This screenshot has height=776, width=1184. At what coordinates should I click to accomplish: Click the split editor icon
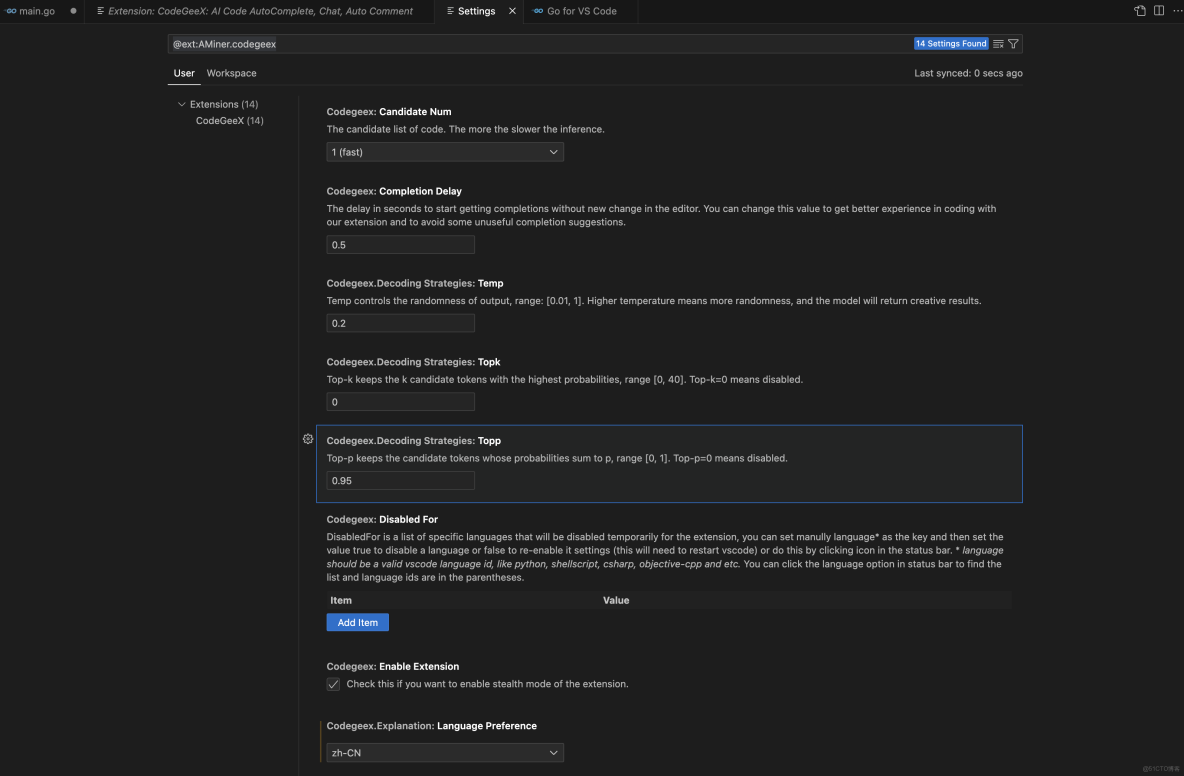[x=1158, y=11]
